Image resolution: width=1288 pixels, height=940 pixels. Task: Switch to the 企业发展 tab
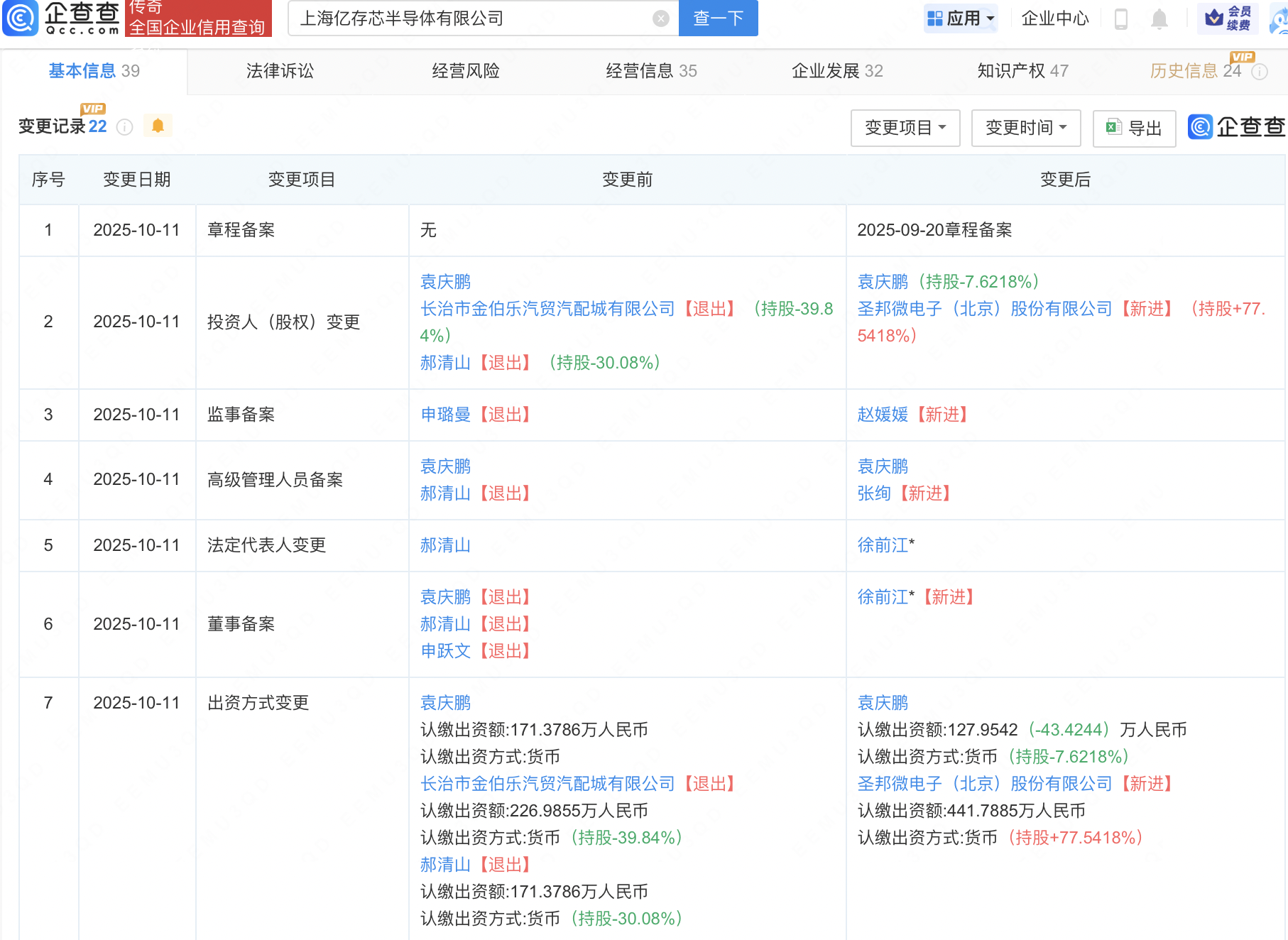[836, 71]
